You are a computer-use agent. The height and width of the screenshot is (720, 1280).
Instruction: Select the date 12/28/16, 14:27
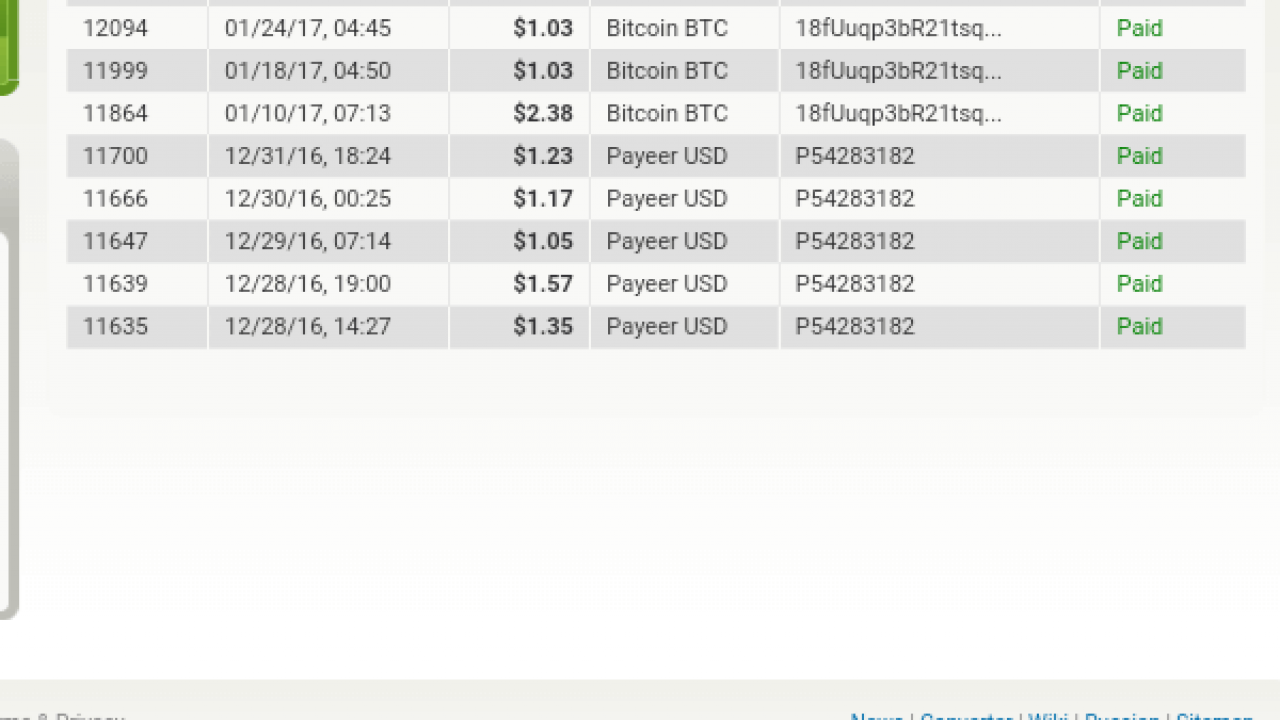pos(307,327)
